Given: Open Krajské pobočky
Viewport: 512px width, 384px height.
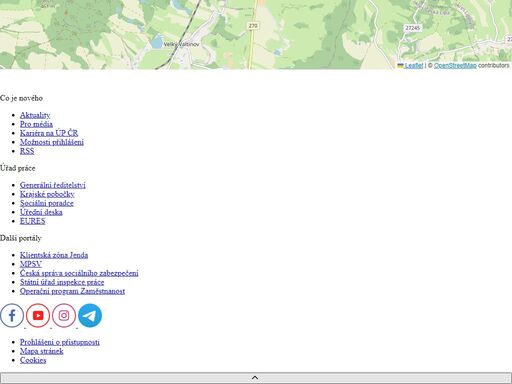Looking at the screenshot, I should pyautogui.click(x=47, y=194).
